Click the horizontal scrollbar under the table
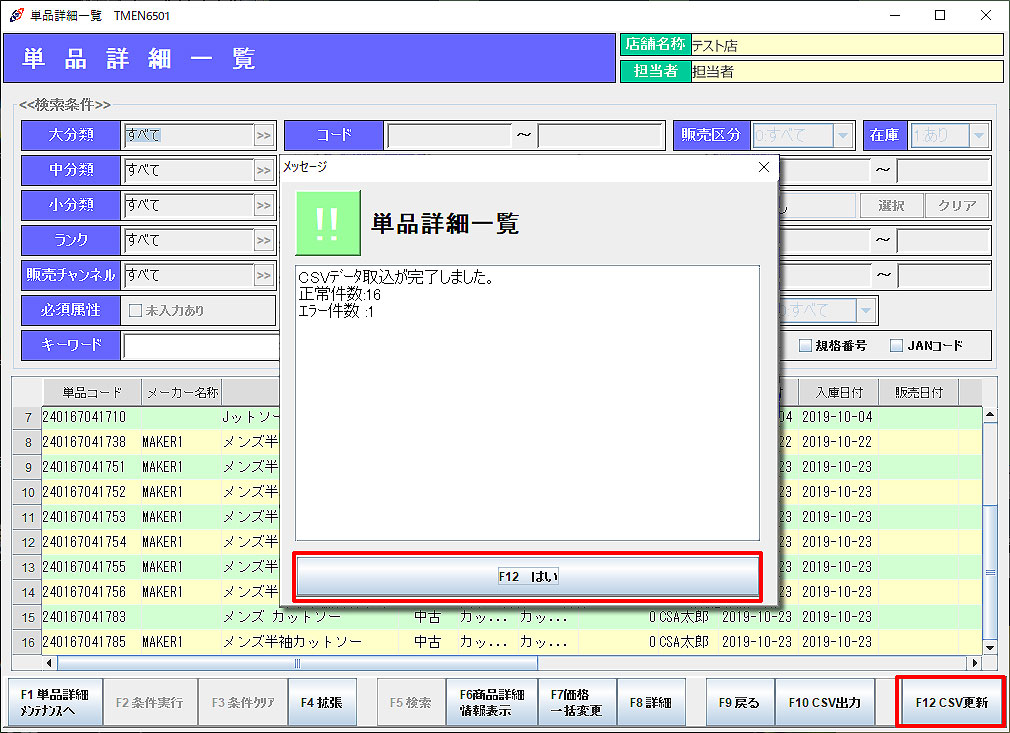Image resolution: width=1010 pixels, height=733 pixels. point(297,663)
